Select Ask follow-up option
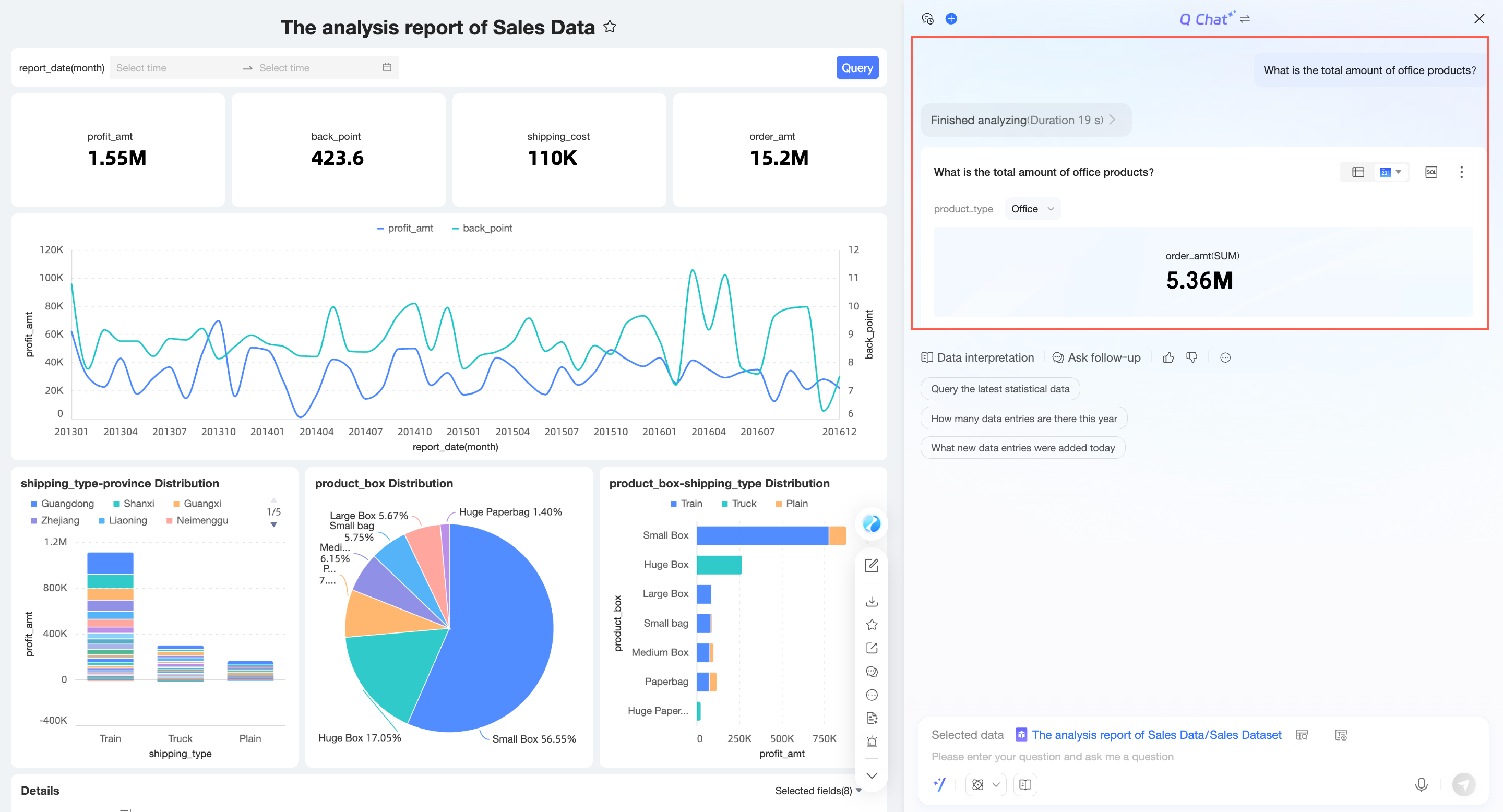Screen dimensions: 1503x812 click(1096, 357)
